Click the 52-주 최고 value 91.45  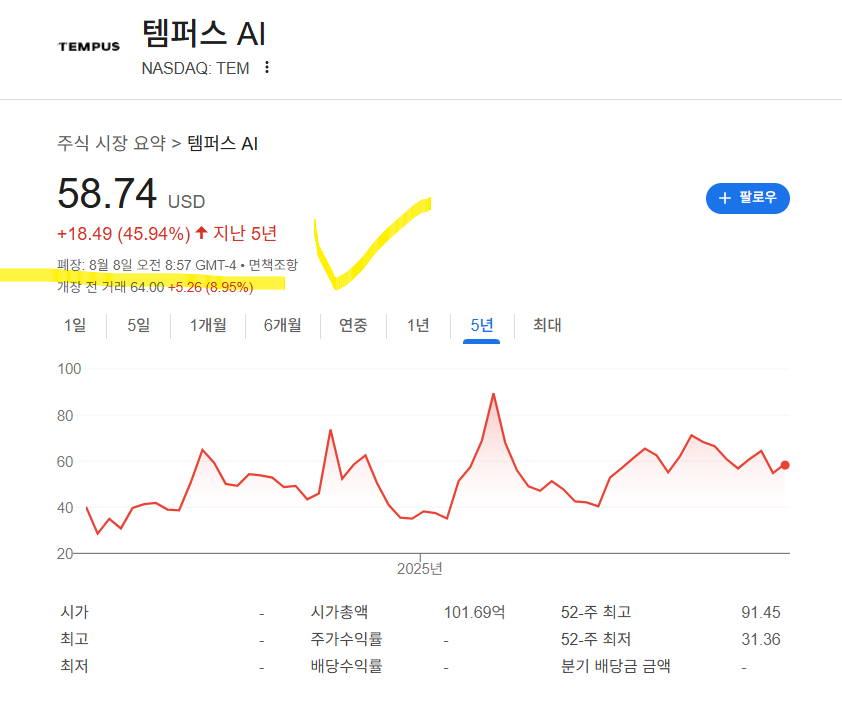[761, 612]
